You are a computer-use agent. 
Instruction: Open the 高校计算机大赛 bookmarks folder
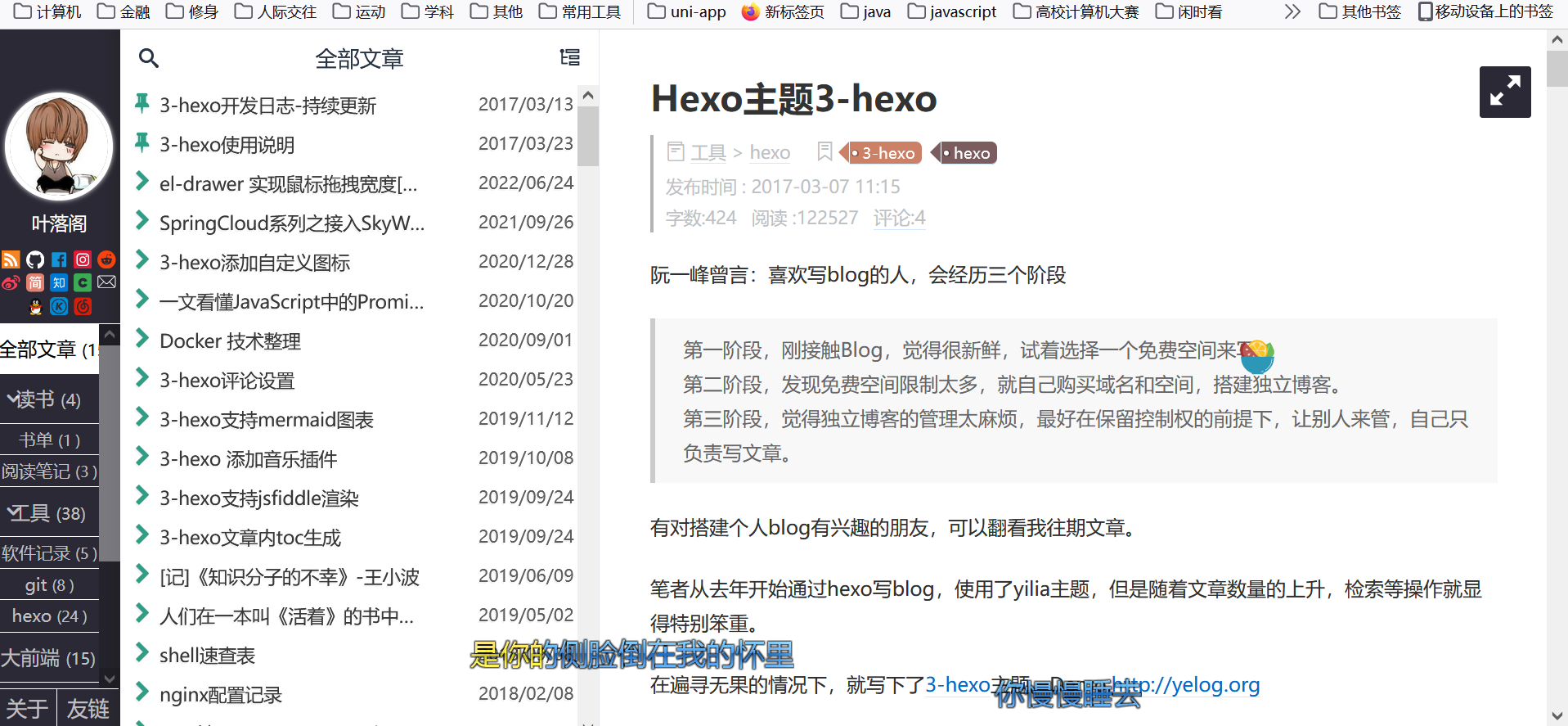(1076, 12)
